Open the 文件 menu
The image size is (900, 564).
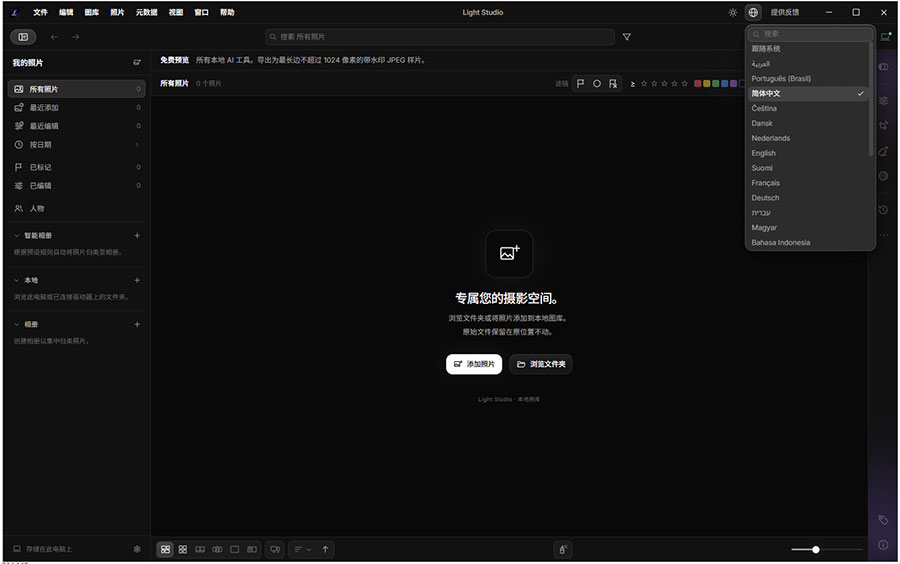click(x=40, y=12)
